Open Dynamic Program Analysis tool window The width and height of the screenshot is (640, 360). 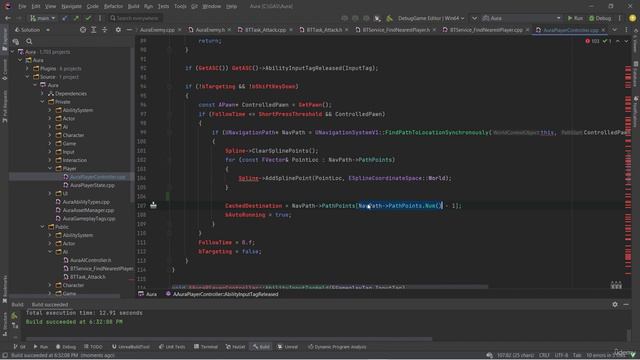[x=337, y=347]
